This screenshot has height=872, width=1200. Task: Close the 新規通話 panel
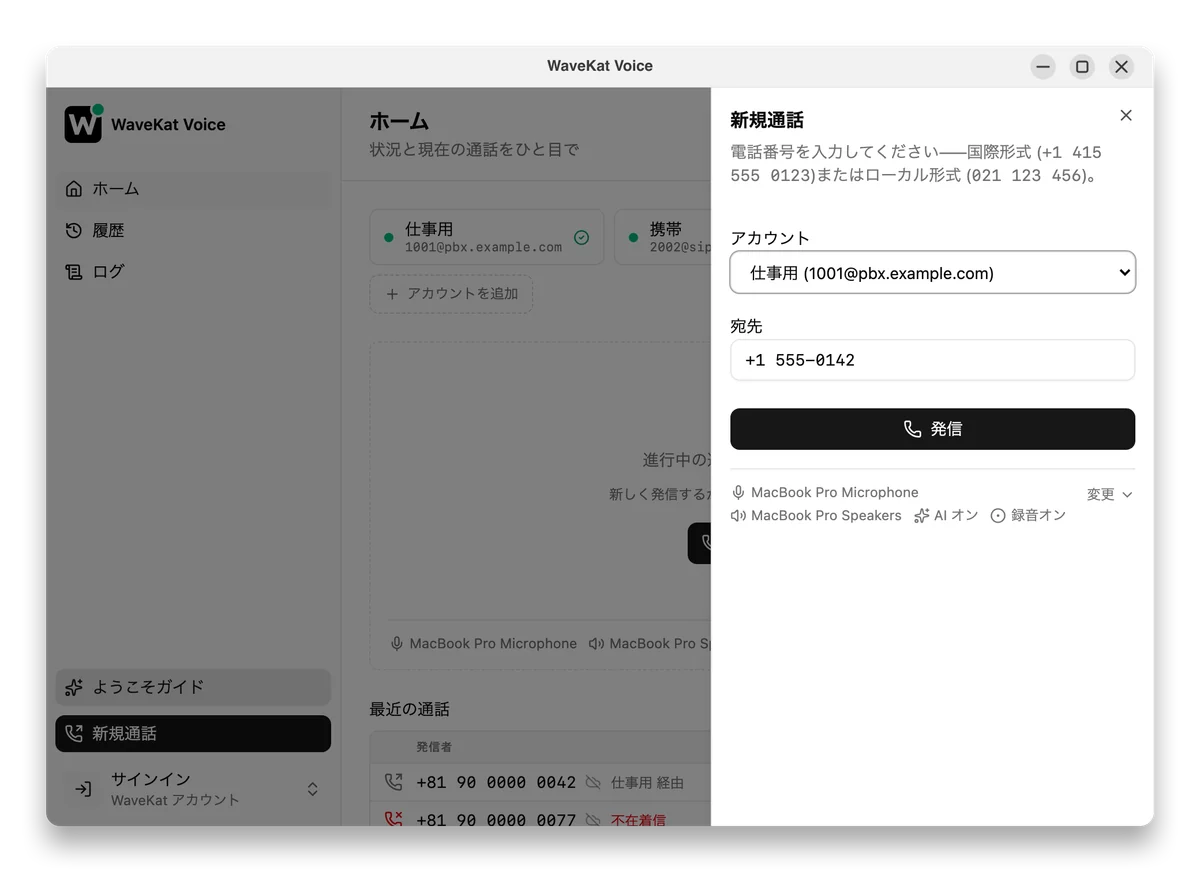pos(1126,116)
